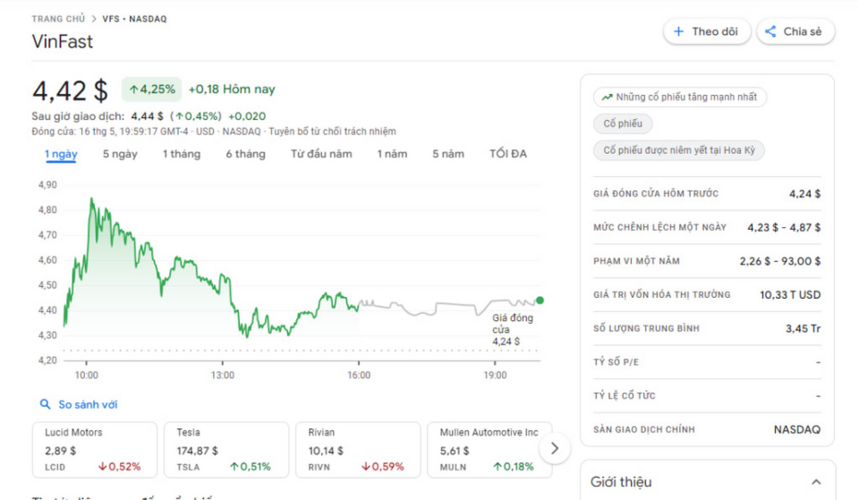This screenshot has height=500, width=859.
Task: Click the VinFast page heading
Action: [x=62, y=42]
